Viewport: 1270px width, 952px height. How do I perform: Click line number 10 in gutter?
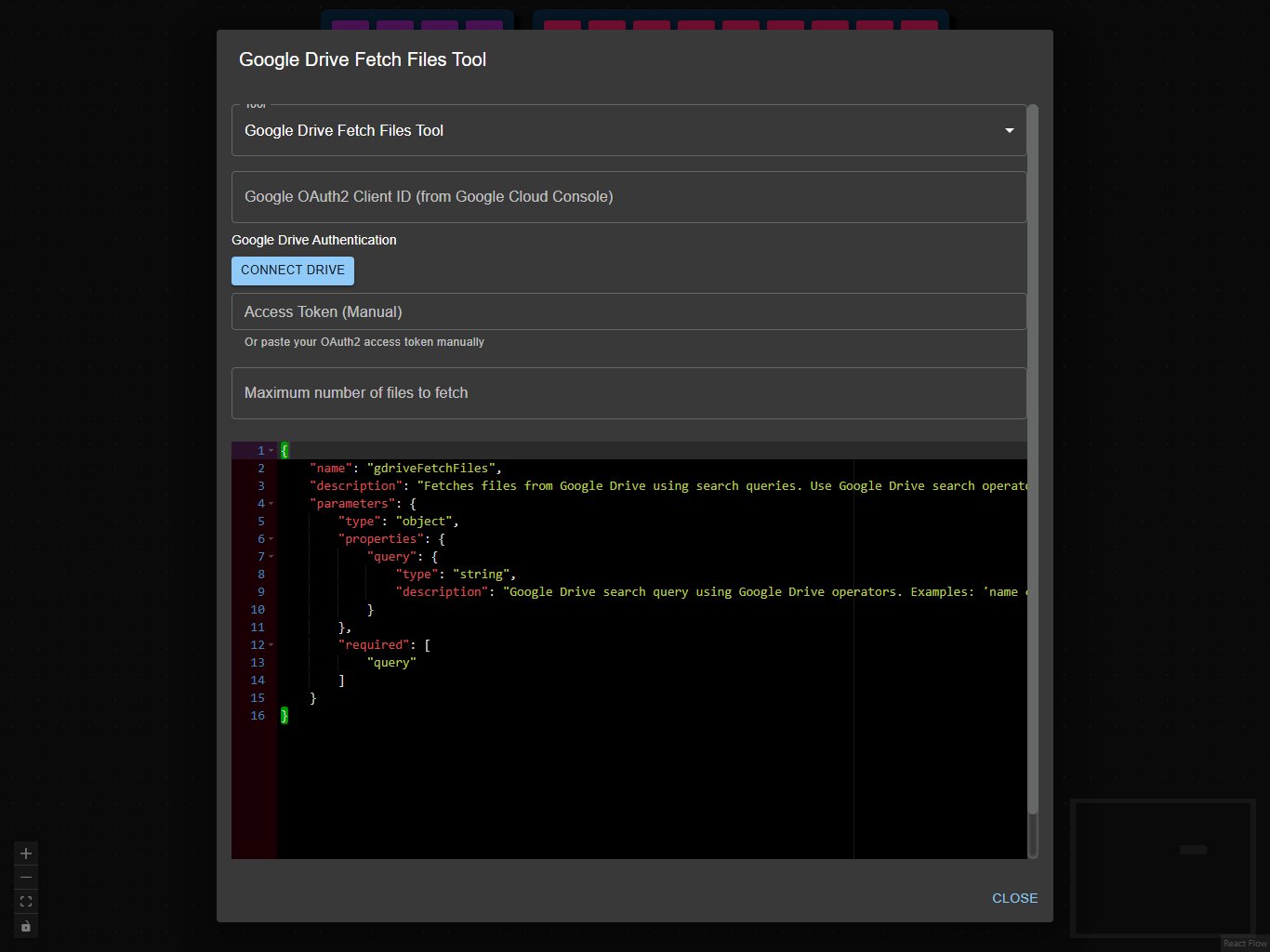pos(258,610)
